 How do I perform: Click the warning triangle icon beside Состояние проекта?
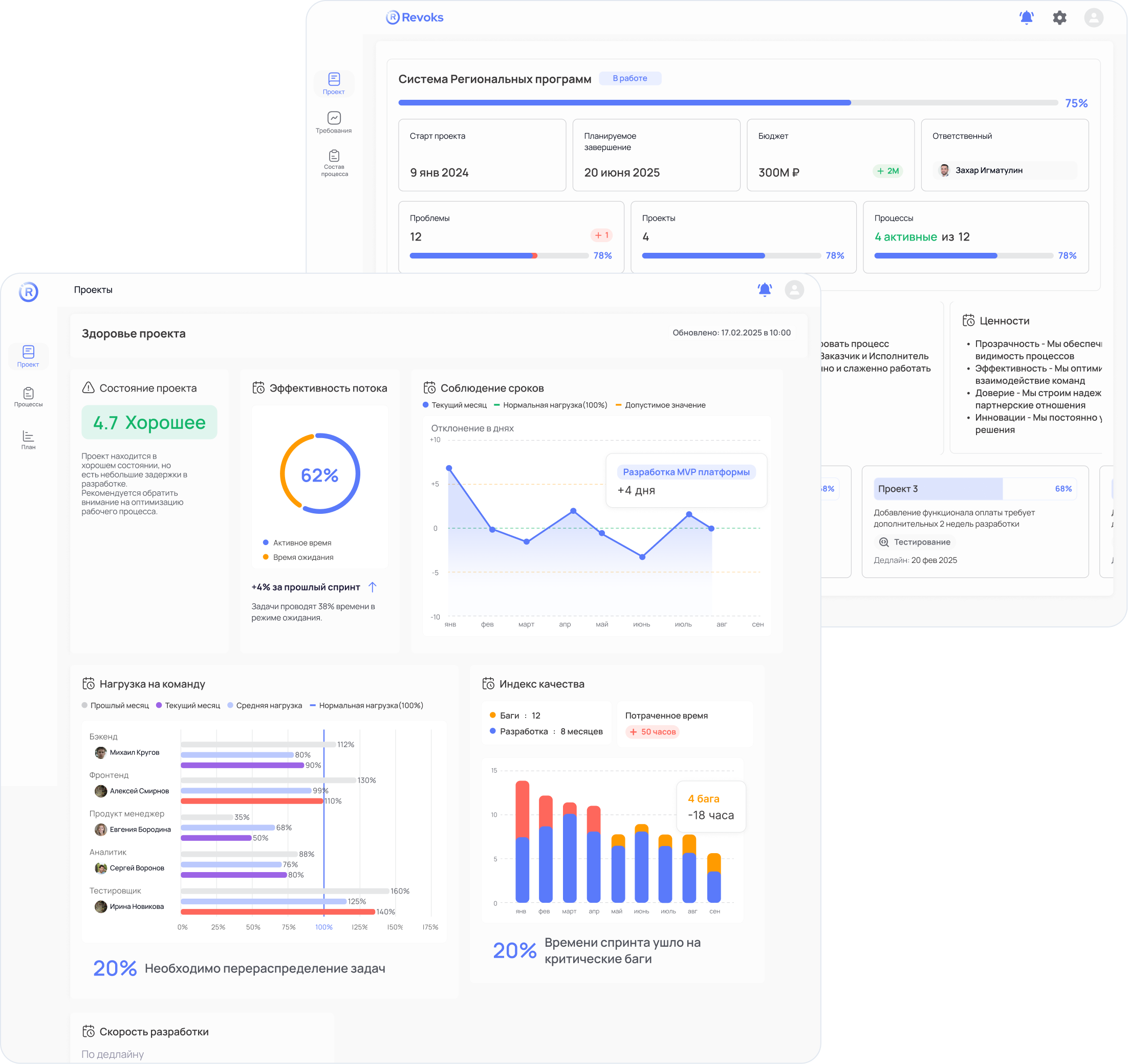(x=89, y=387)
